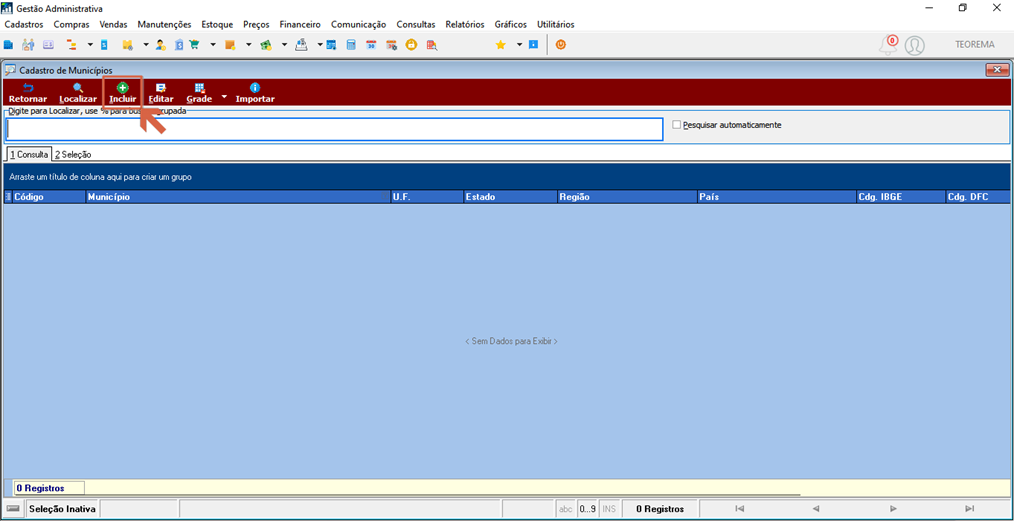This screenshot has height=521, width=1014.
Task: Open the Utilitários menu
Action: [x=556, y=25]
